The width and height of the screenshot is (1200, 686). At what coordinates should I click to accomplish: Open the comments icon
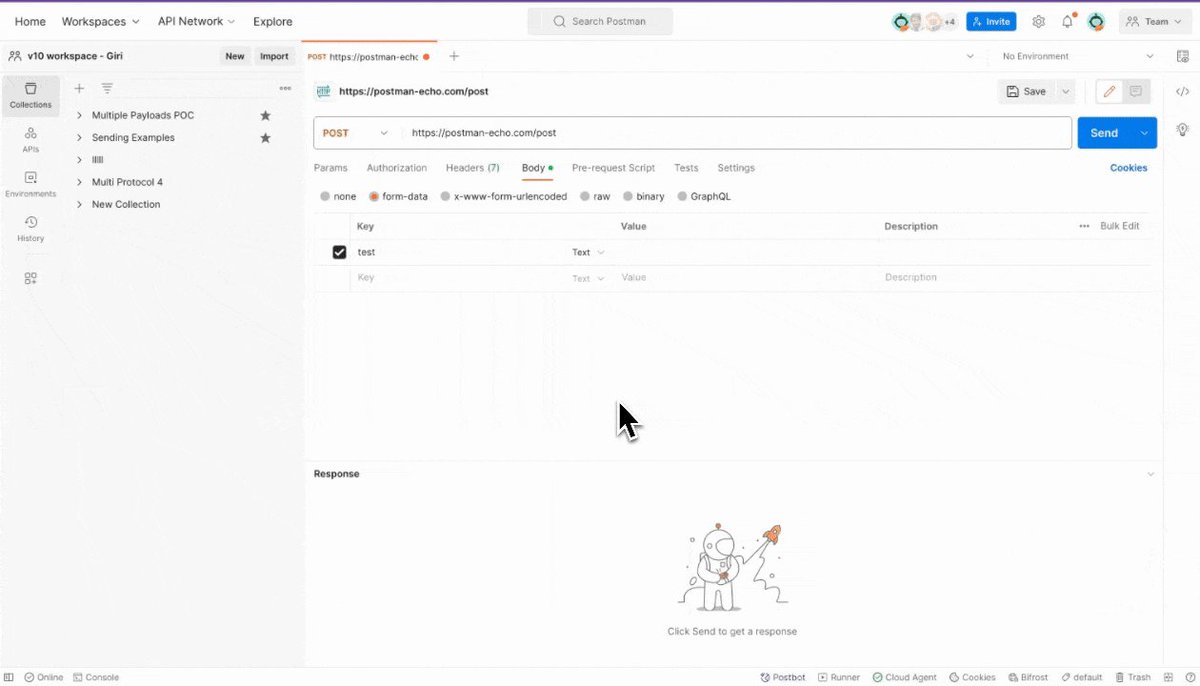tap(1136, 91)
